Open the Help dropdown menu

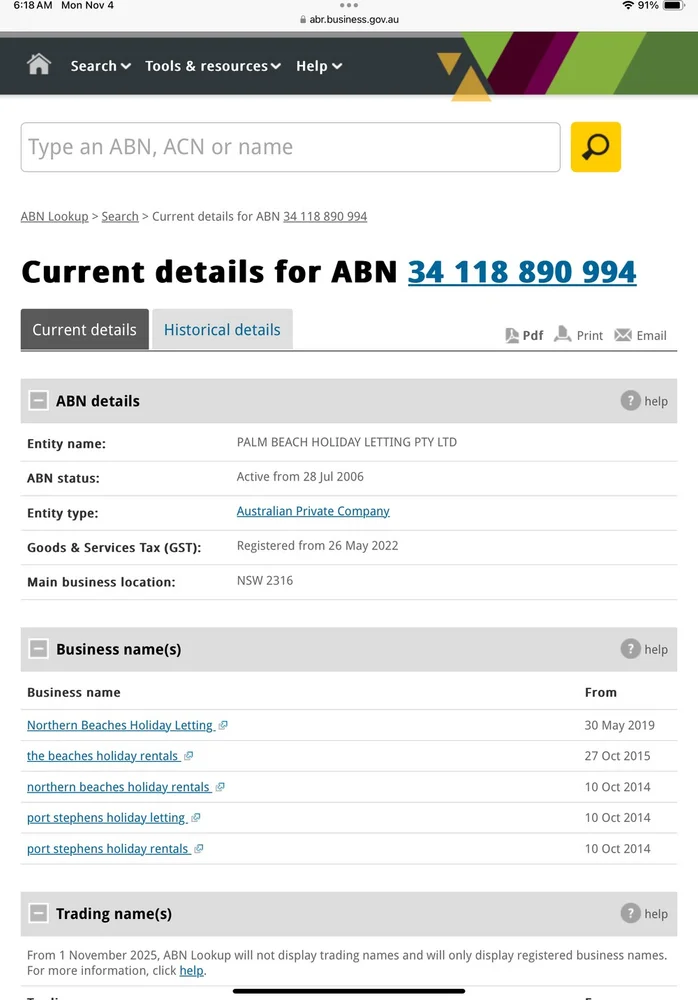[319, 66]
